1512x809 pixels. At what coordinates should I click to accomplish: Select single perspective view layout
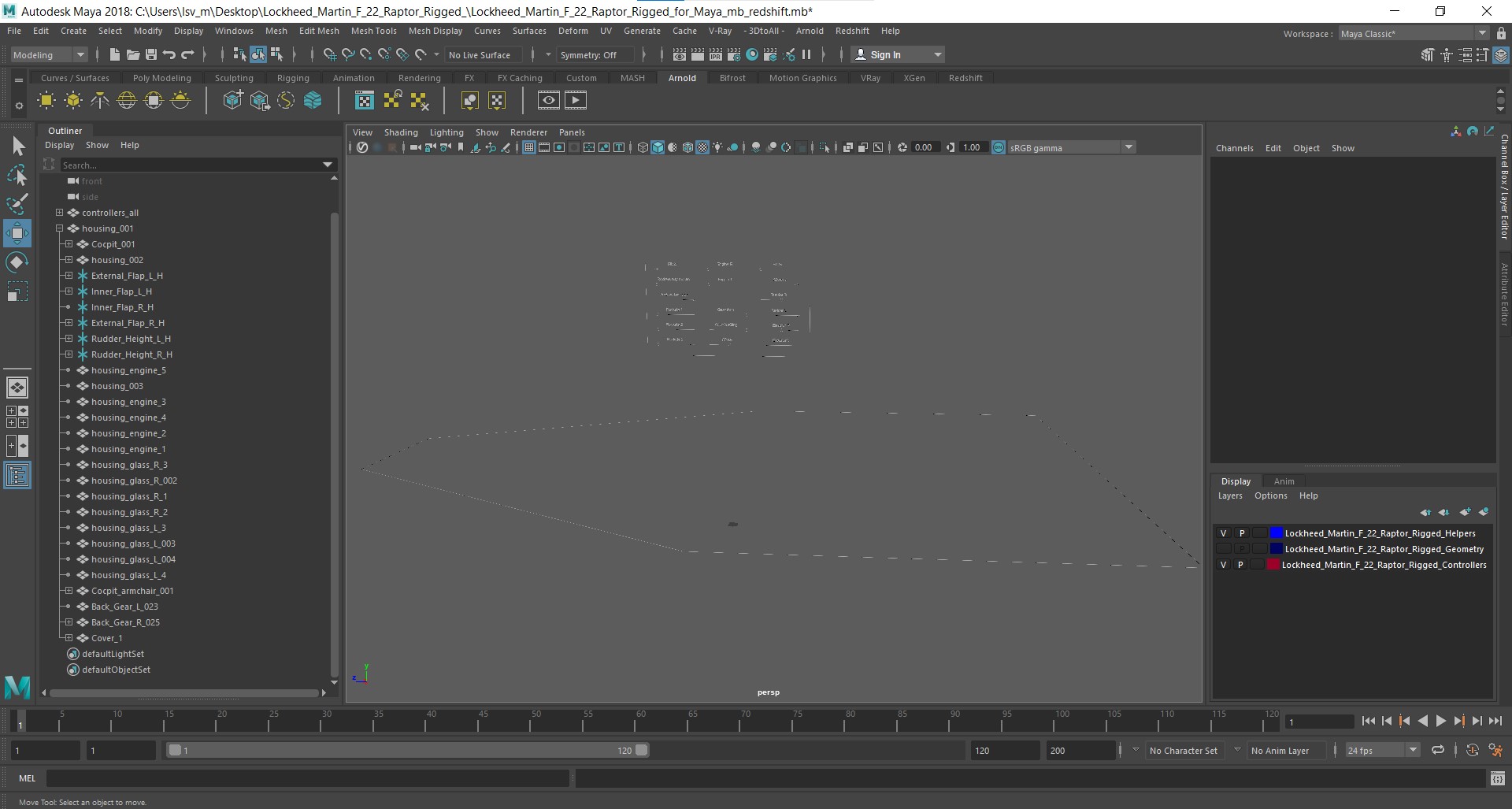coord(17,388)
